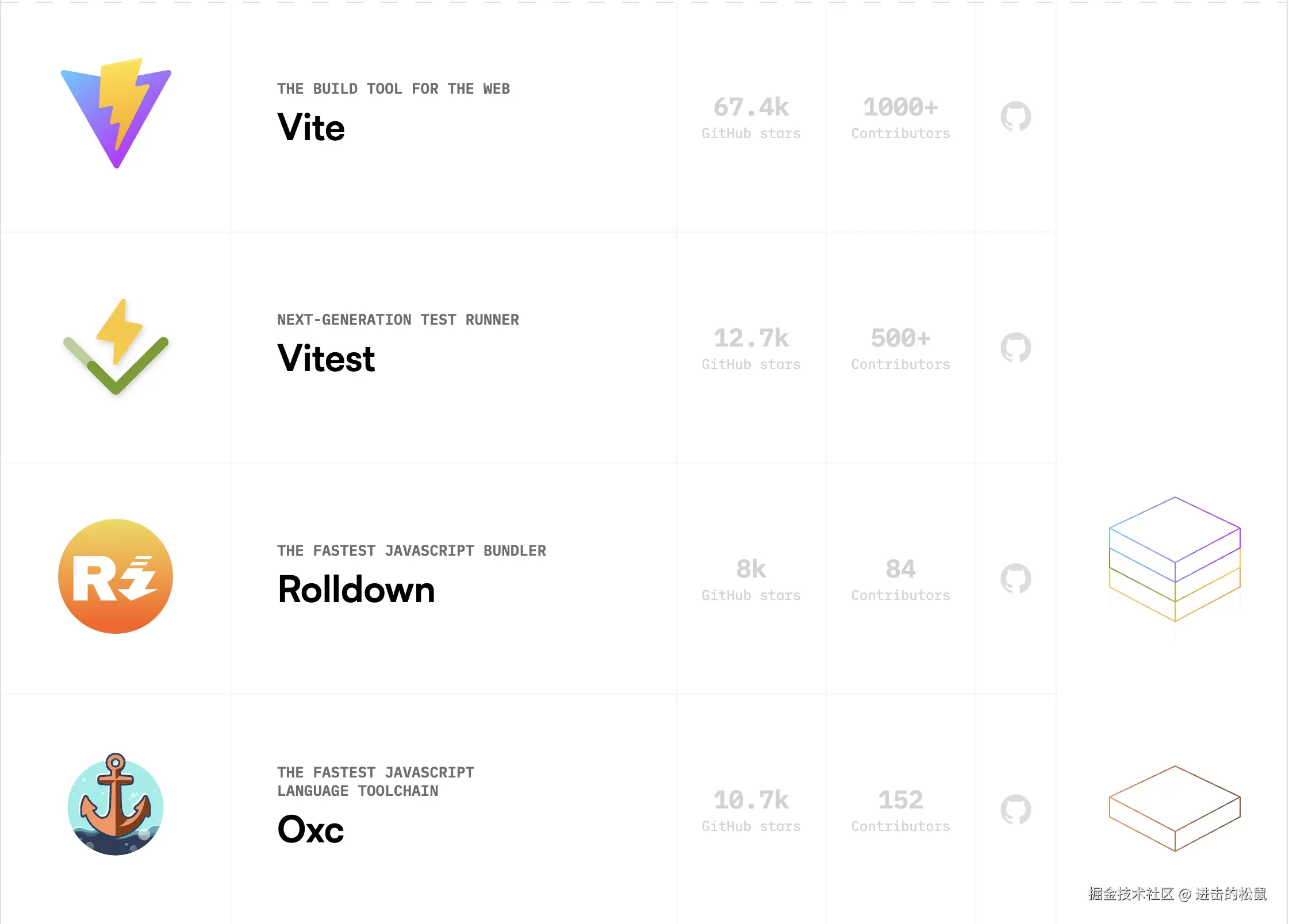Viewport: 1289px width, 924px height.
Task: Click the Oxc anchor logo
Action: point(116,804)
